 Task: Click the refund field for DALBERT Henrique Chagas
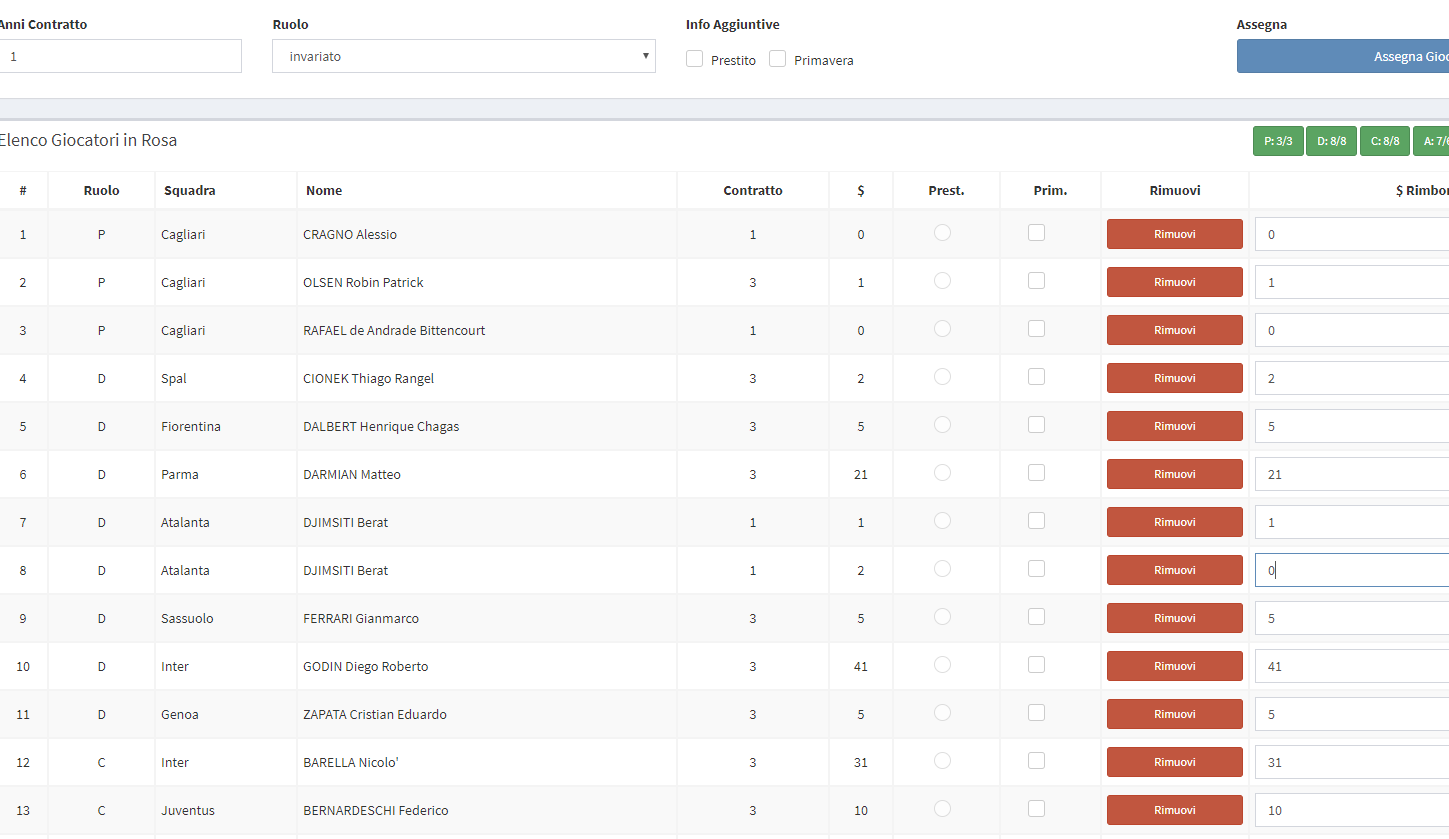tap(1350, 426)
